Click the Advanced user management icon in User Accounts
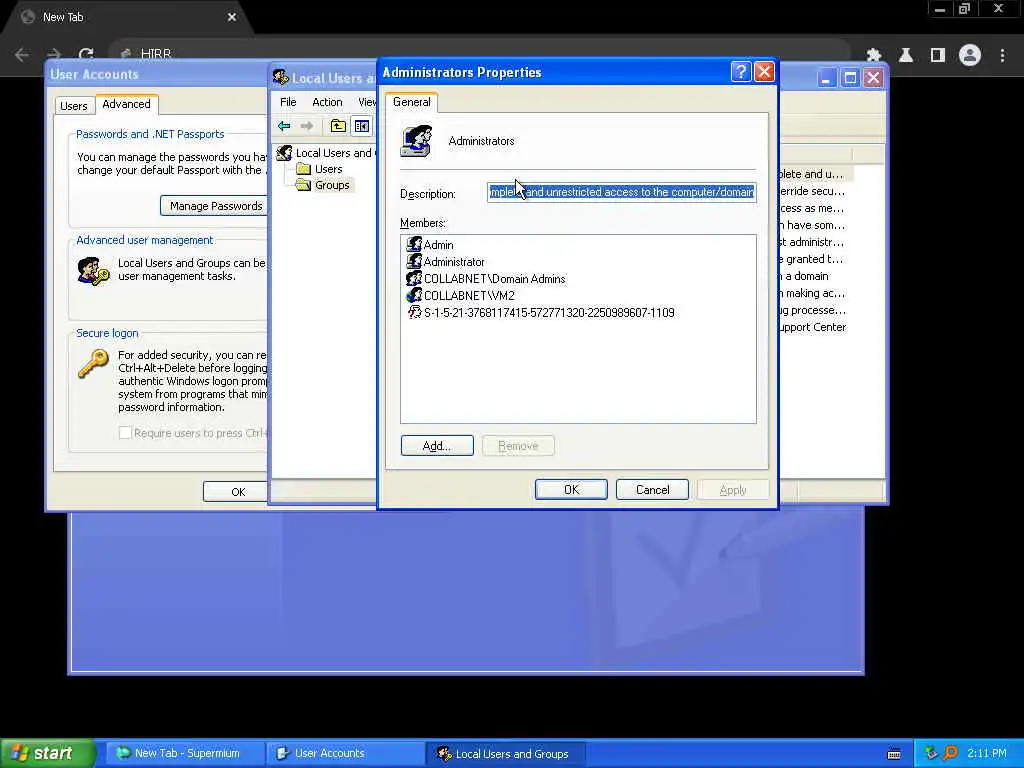This screenshot has height=768, width=1024. (x=93, y=272)
